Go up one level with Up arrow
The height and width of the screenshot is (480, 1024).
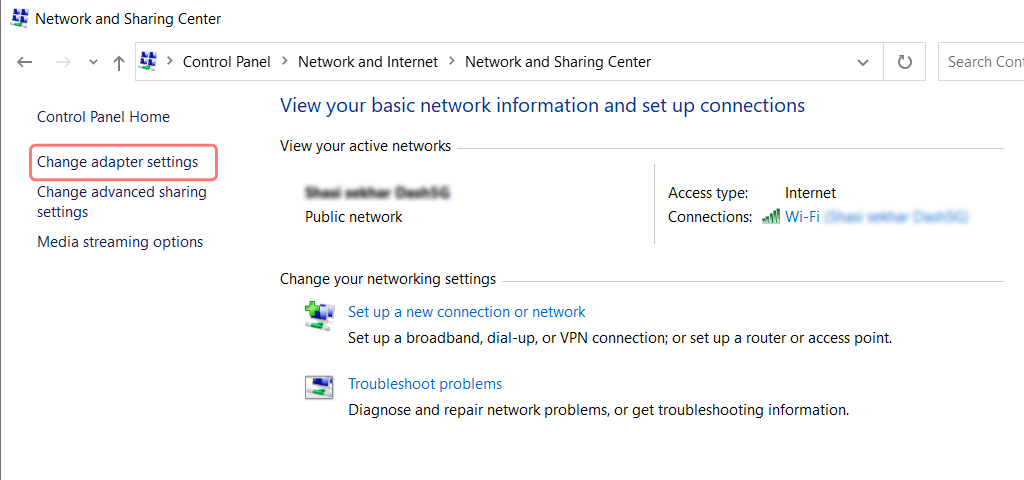(x=119, y=62)
